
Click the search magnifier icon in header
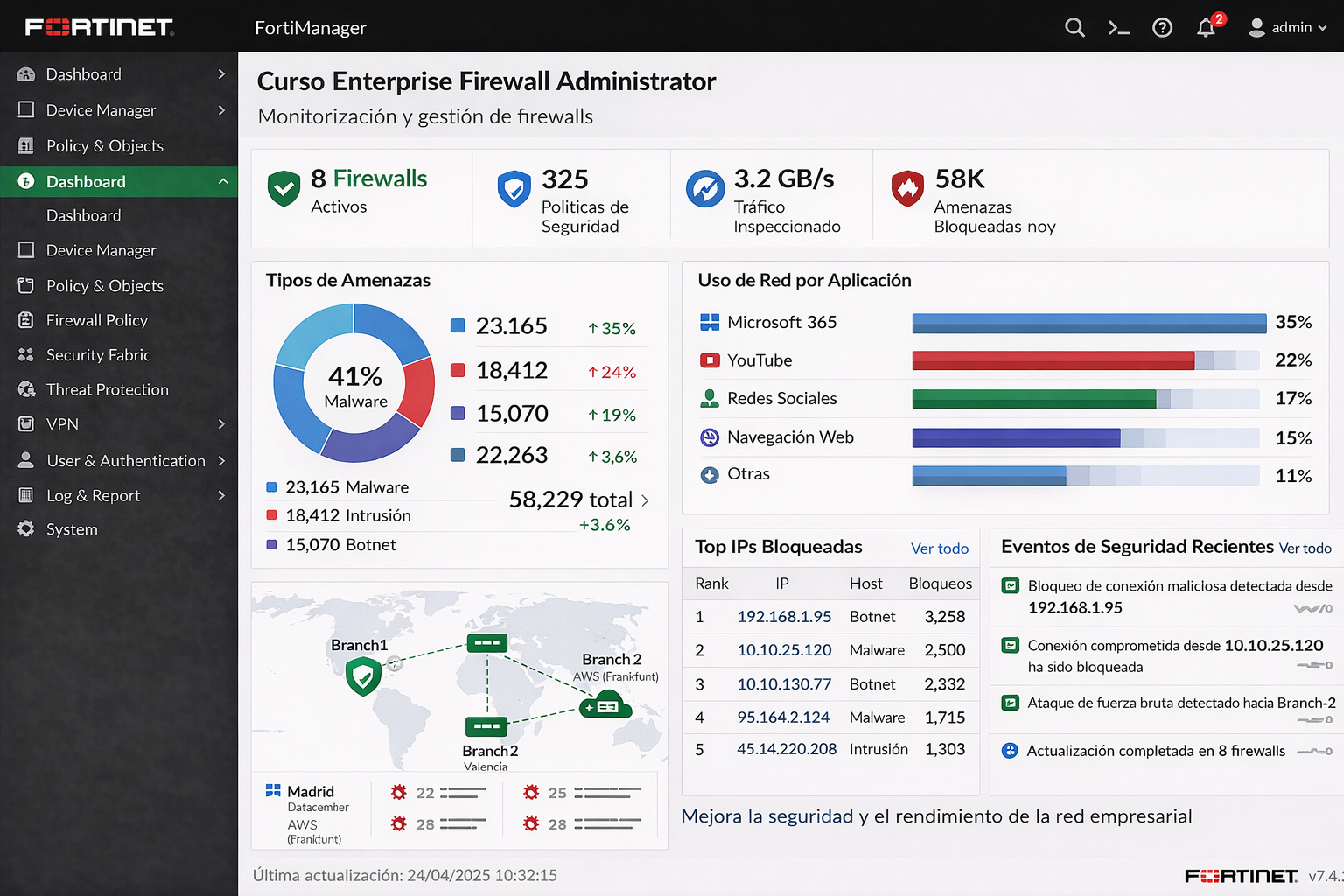tap(1074, 28)
